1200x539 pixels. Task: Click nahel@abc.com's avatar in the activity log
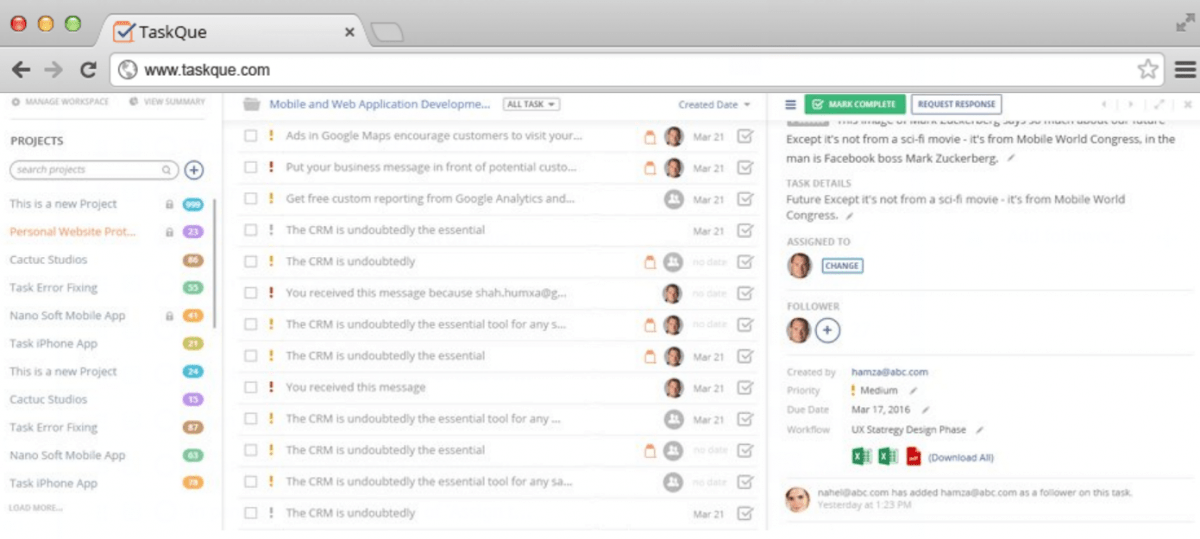point(797,499)
